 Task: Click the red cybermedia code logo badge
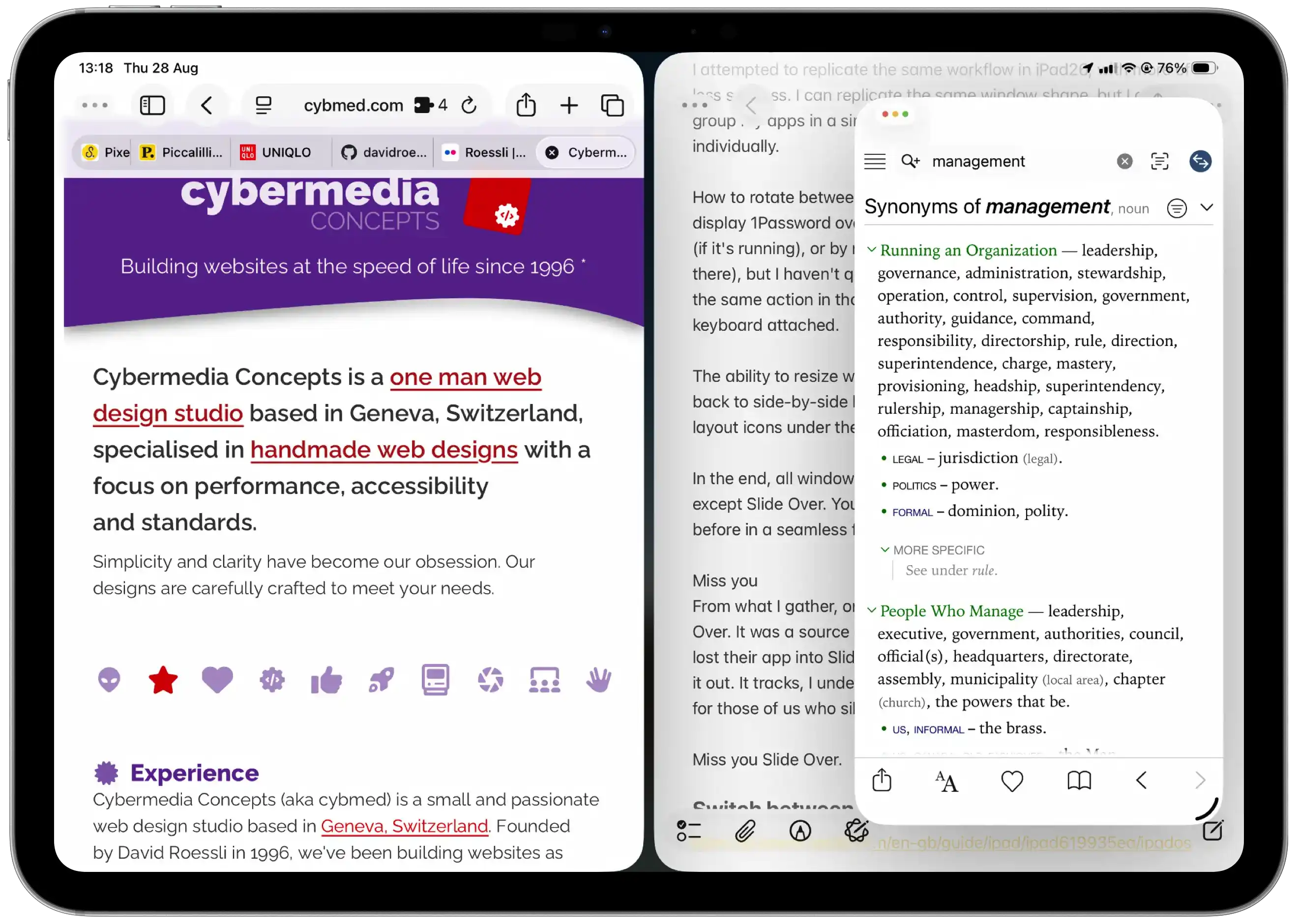pos(498,206)
